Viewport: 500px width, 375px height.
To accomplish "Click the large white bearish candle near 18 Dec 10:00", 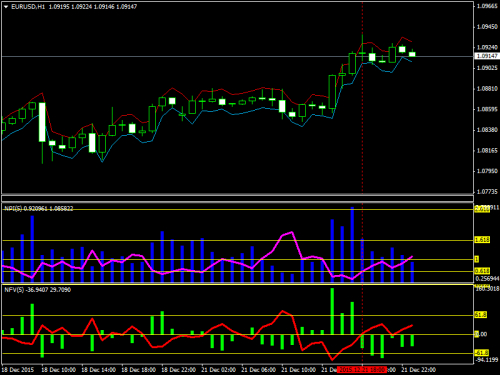I will (42, 122).
